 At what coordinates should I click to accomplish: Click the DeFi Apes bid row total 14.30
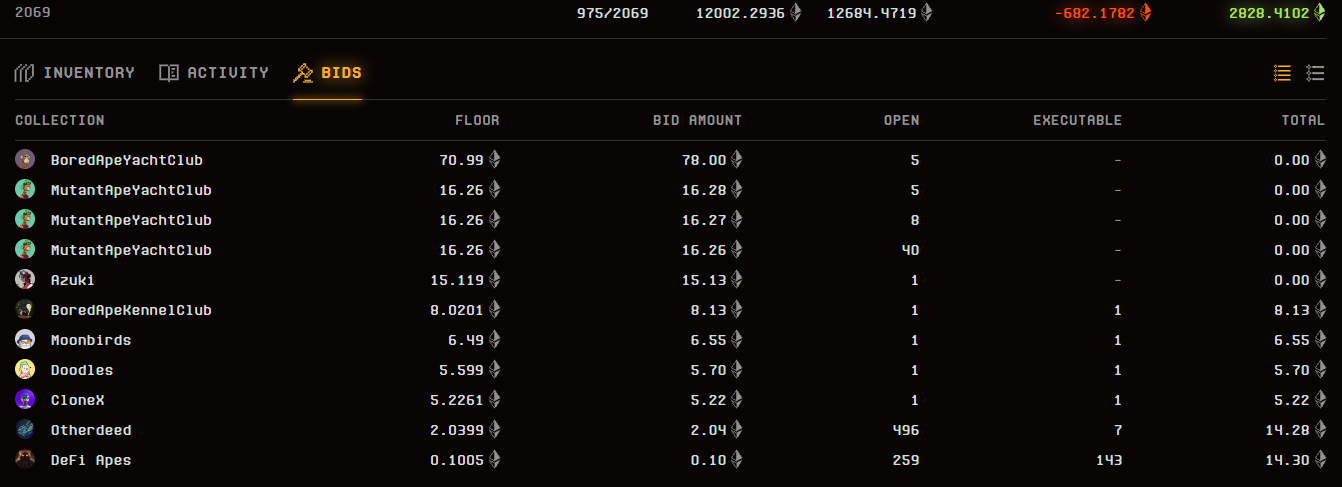pos(1291,460)
